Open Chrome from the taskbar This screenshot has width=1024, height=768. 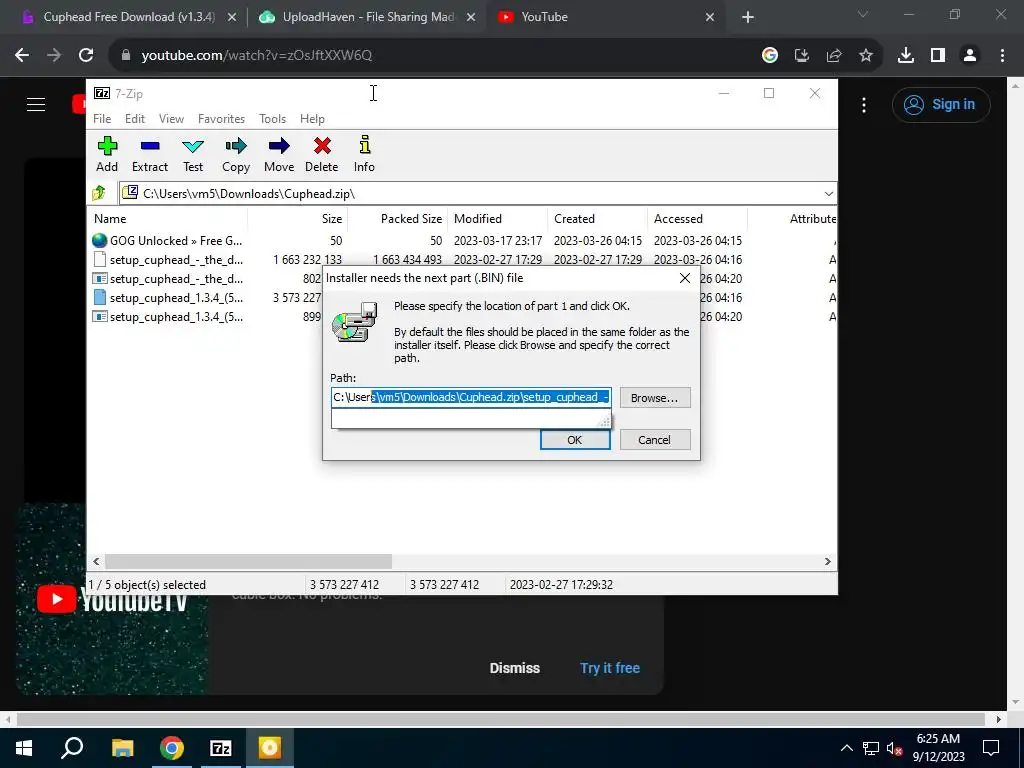pos(172,748)
